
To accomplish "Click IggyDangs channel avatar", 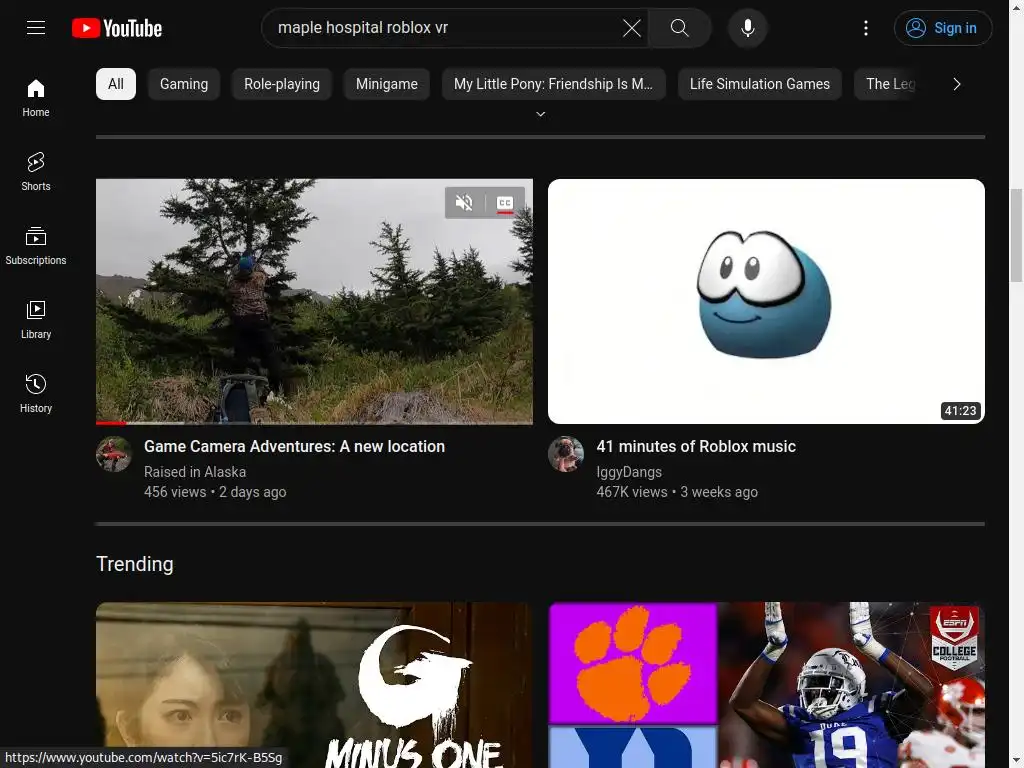I will [566, 454].
